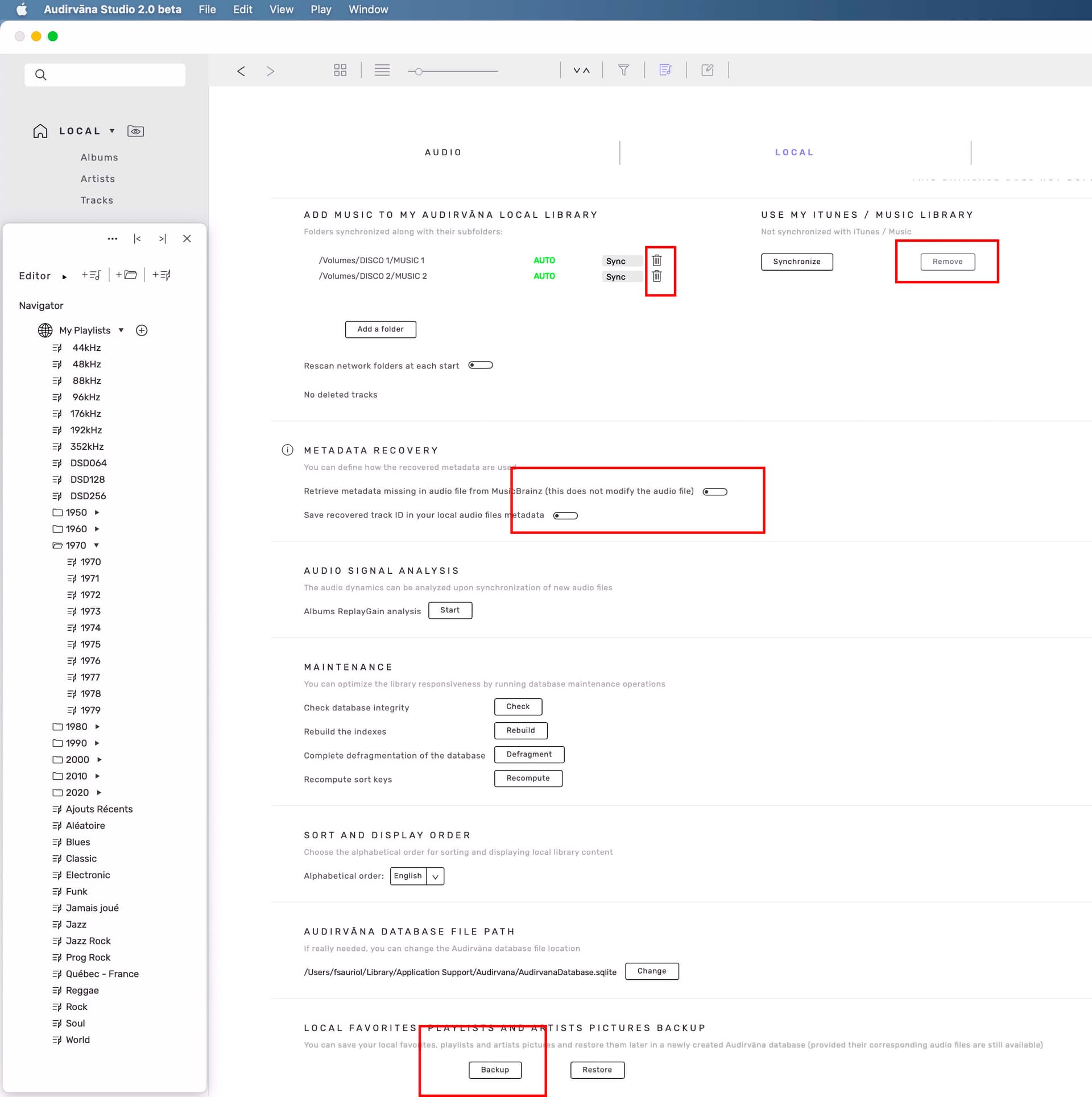Open the Window menu
Viewport: 1092px width, 1097px height.
368,10
